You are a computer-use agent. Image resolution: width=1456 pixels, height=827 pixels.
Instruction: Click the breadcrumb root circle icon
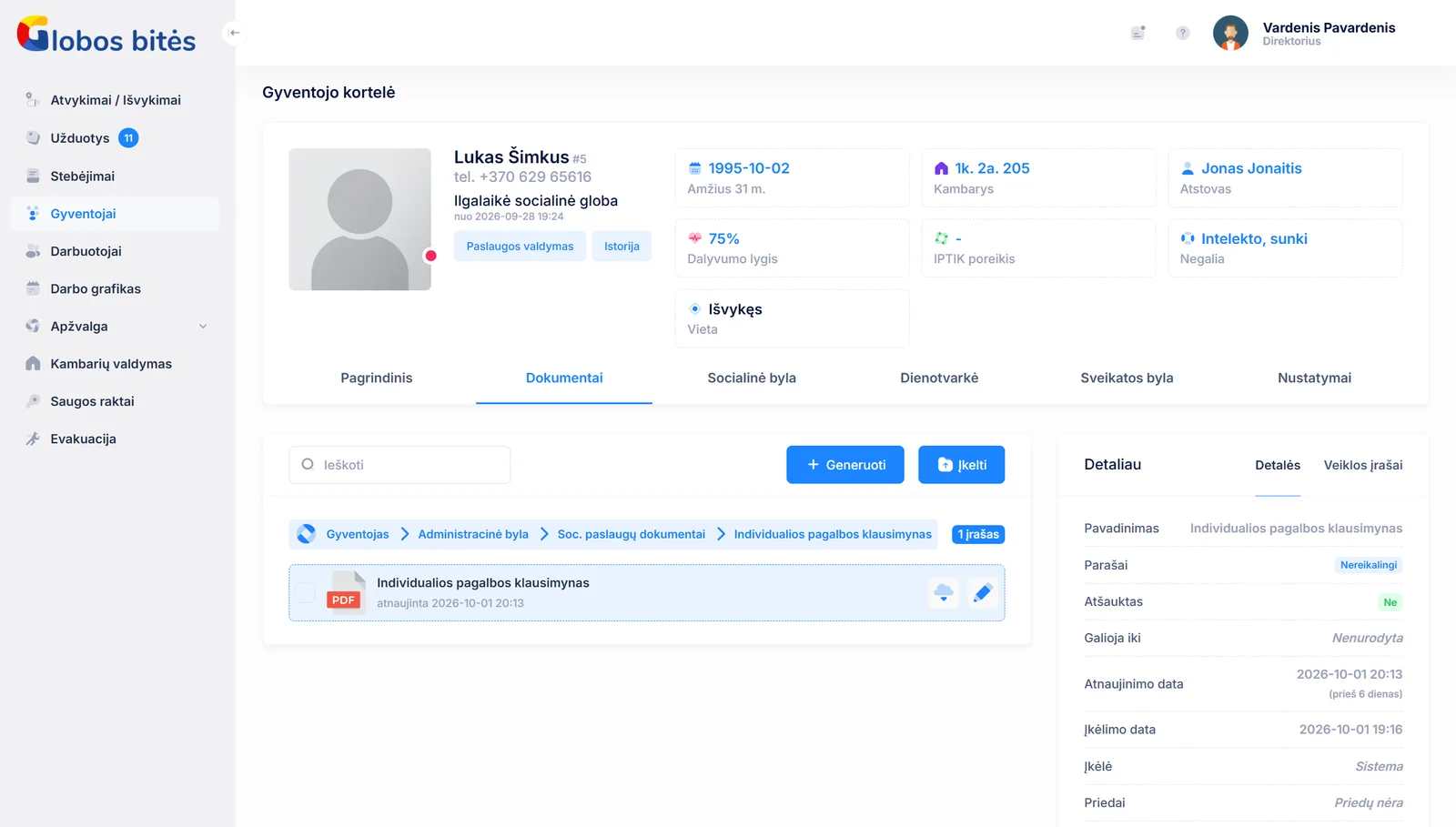tap(307, 534)
